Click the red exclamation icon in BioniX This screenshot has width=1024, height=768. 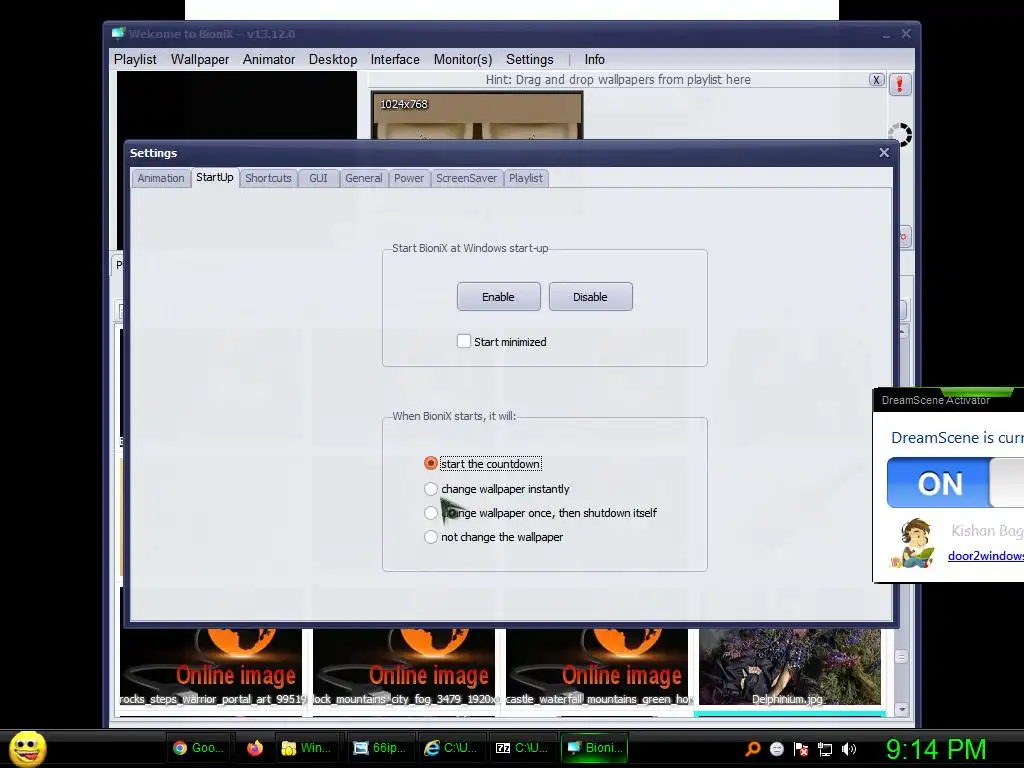click(x=899, y=84)
